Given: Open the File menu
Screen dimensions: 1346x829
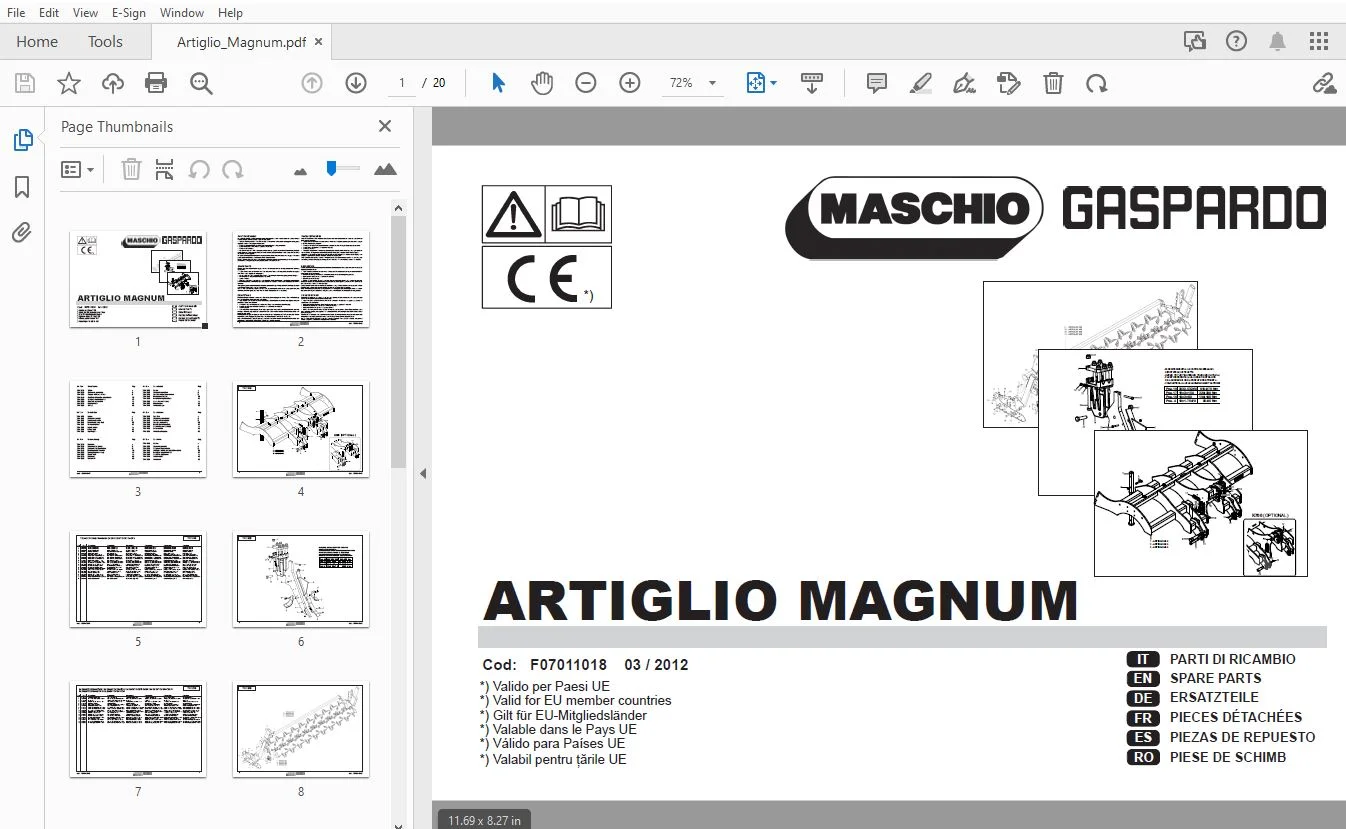Looking at the screenshot, I should click(x=16, y=13).
